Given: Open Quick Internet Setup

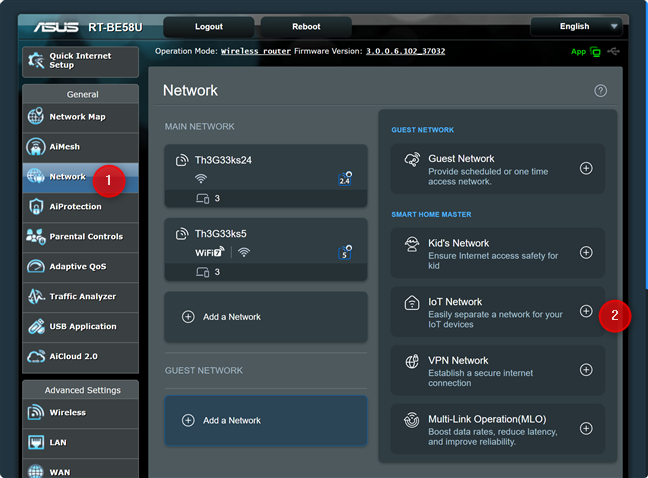Looking at the screenshot, I should (x=81, y=61).
